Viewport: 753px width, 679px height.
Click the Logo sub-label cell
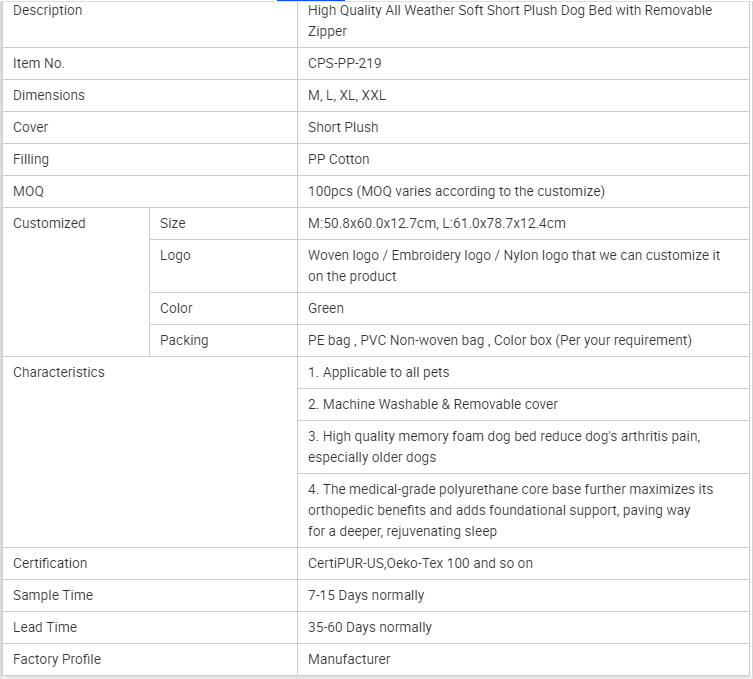click(175, 255)
